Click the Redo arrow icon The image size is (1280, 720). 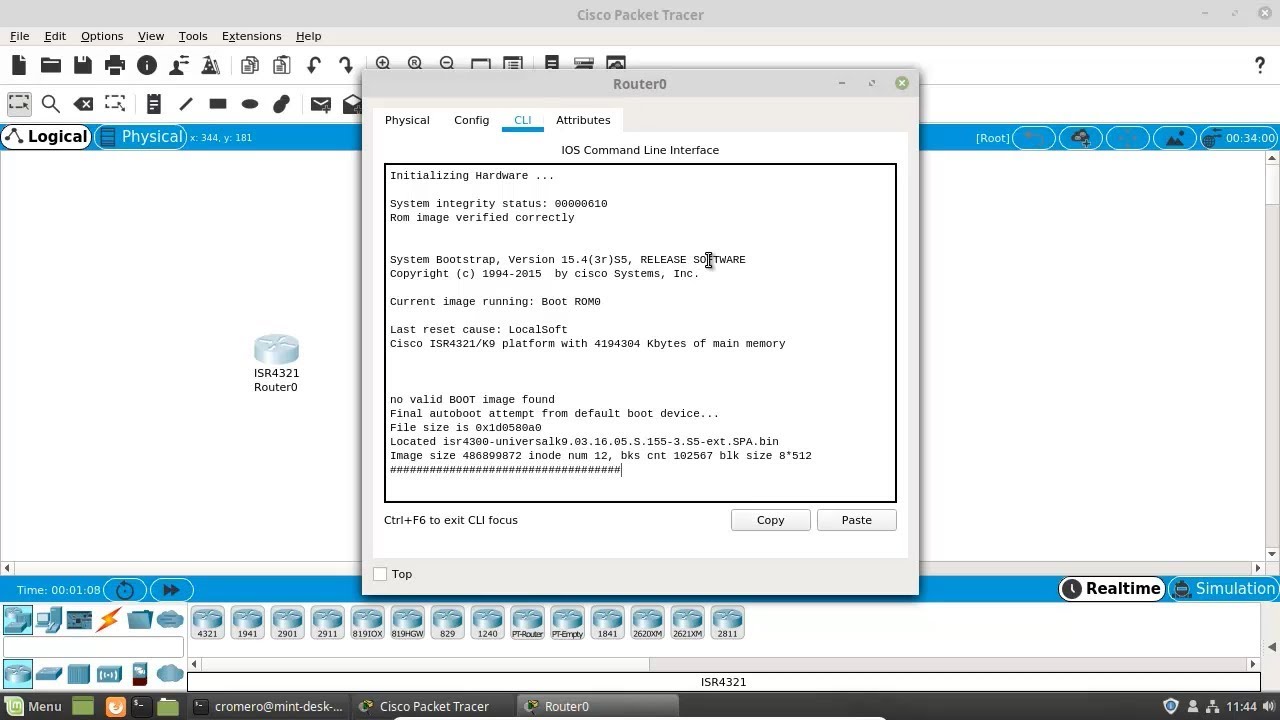point(346,66)
